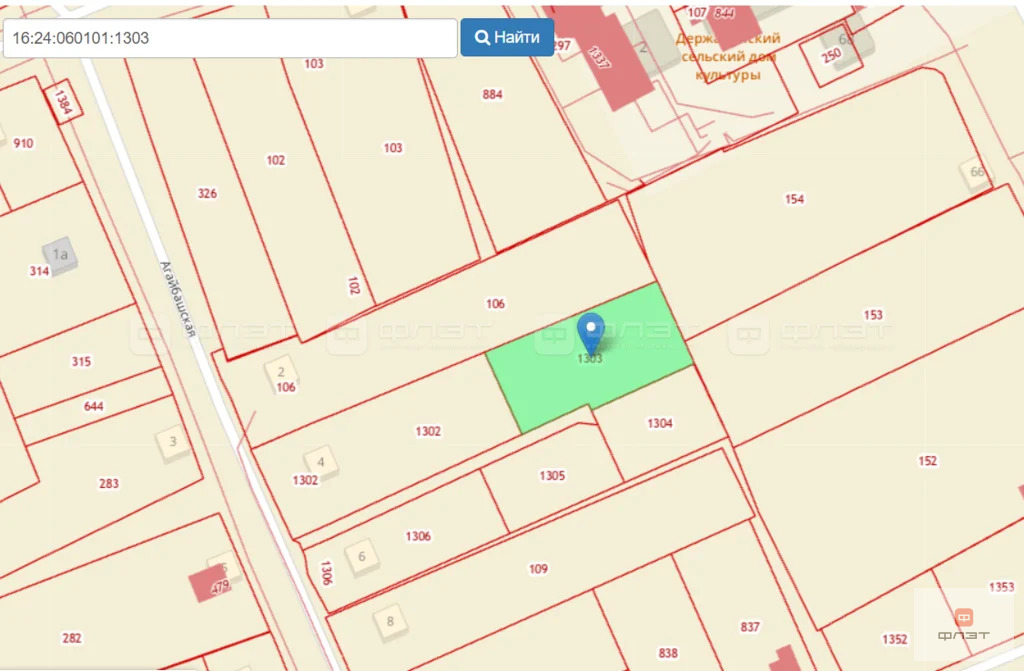The width and height of the screenshot is (1024, 671).
Task: Click parcel label 1384
Action: pos(63,102)
